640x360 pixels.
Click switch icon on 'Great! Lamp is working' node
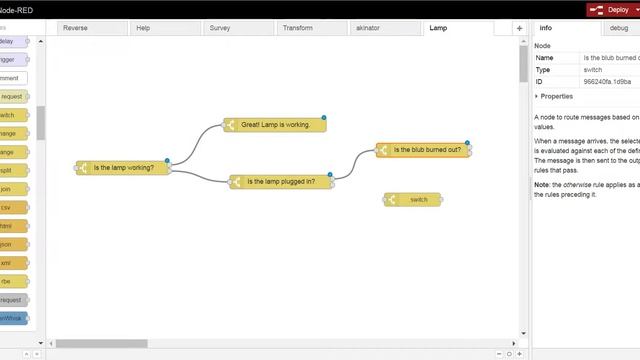[230, 124]
